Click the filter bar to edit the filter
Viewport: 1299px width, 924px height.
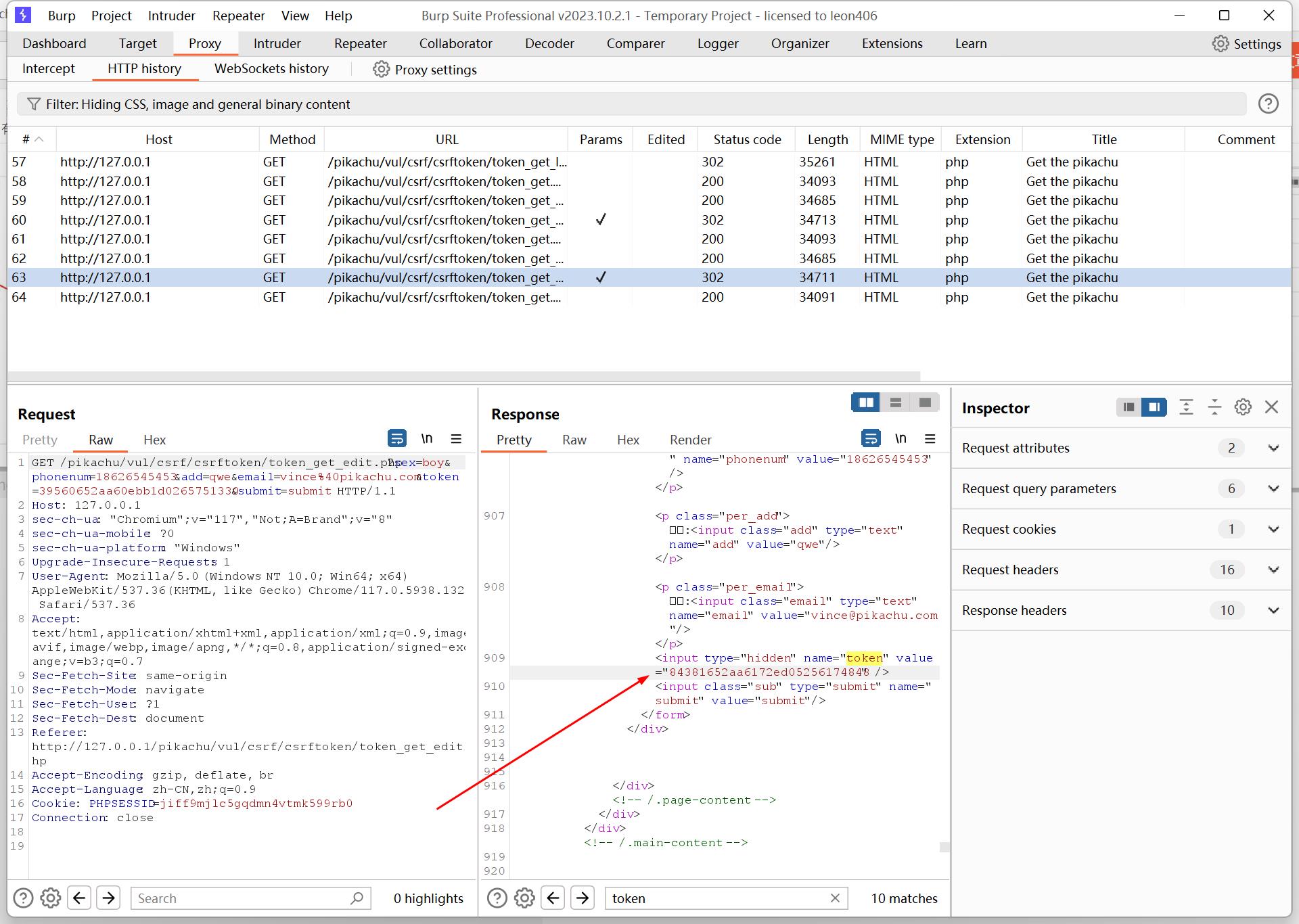click(631, 104)
